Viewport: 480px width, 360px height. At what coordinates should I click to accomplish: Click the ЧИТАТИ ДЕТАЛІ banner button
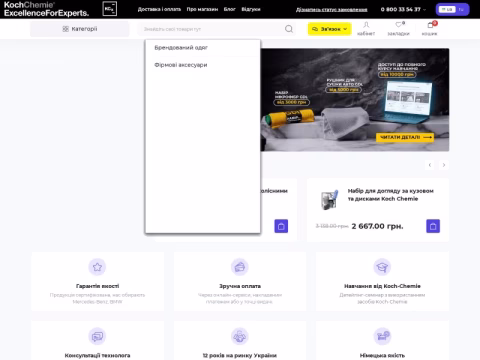point(405,137)
